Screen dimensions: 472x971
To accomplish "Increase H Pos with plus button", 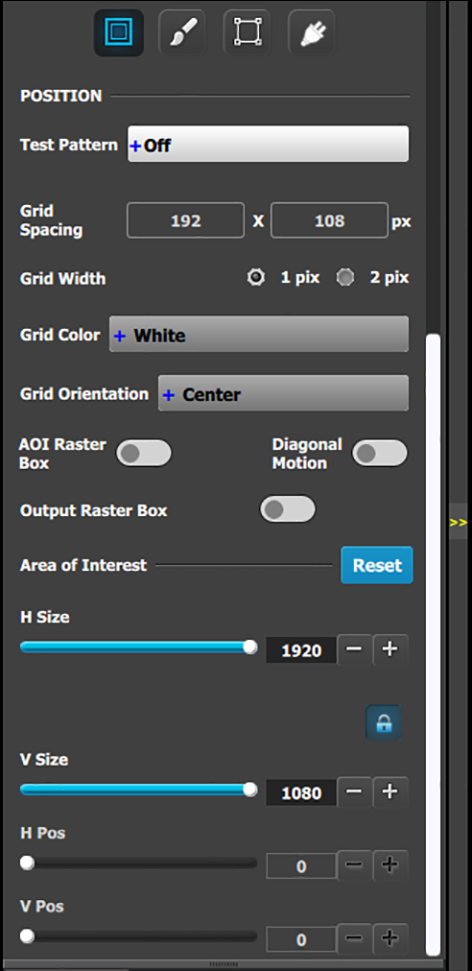I will tap(390, 865).
